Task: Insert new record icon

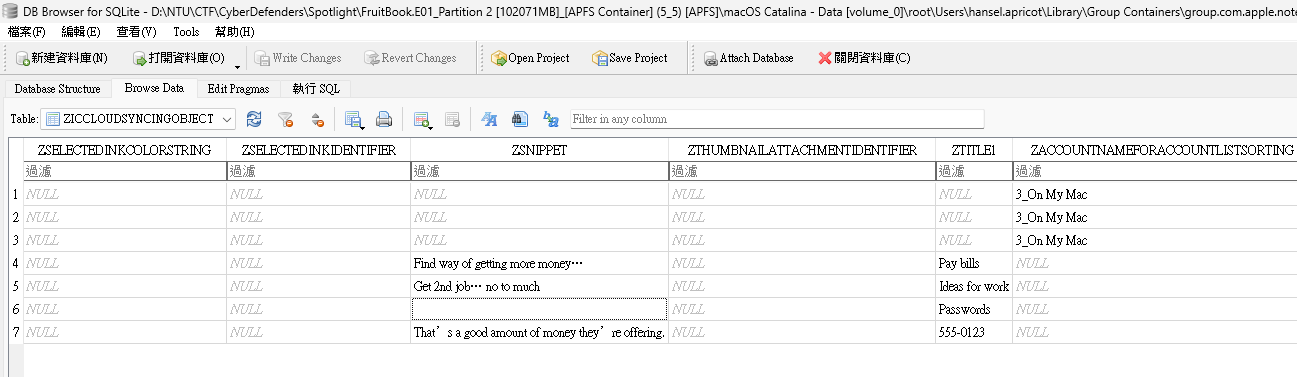Action: (422, 119)
